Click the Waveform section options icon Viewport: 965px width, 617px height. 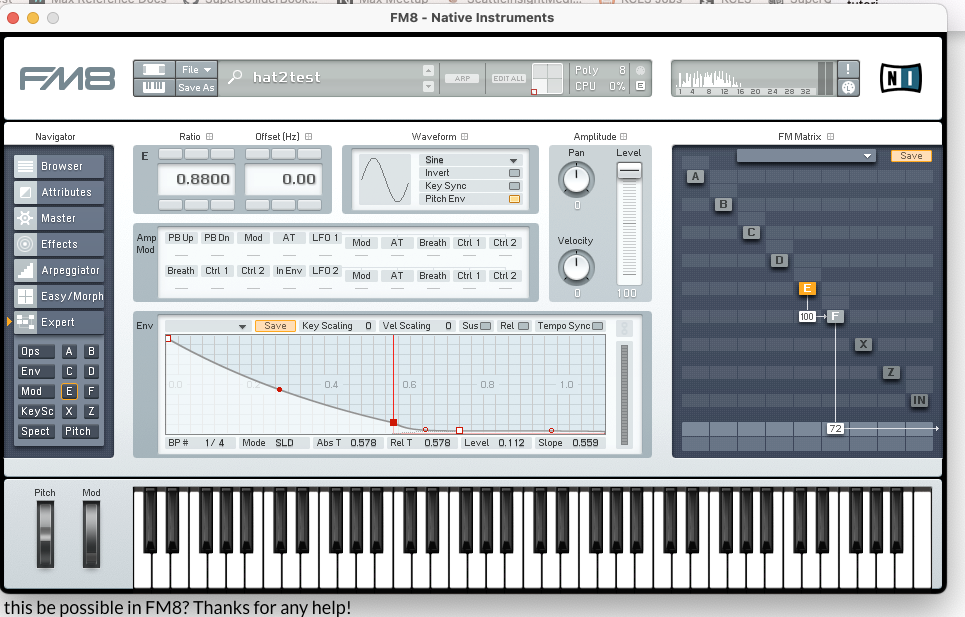(x=465, y=137)
